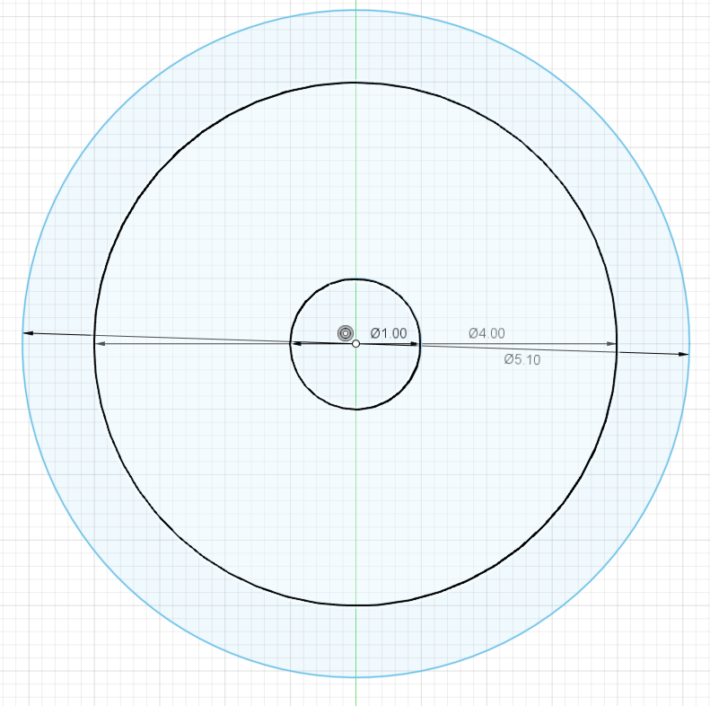Click right arrowhead of the Ø1.00 dimension
The width and height of the screenshot is (710, 706).
416,344
